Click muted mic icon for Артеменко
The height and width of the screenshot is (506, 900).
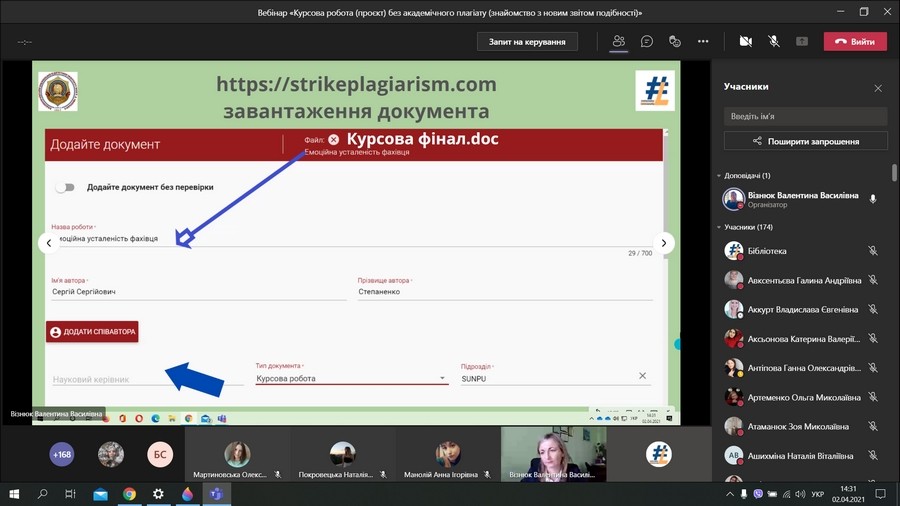872,397
